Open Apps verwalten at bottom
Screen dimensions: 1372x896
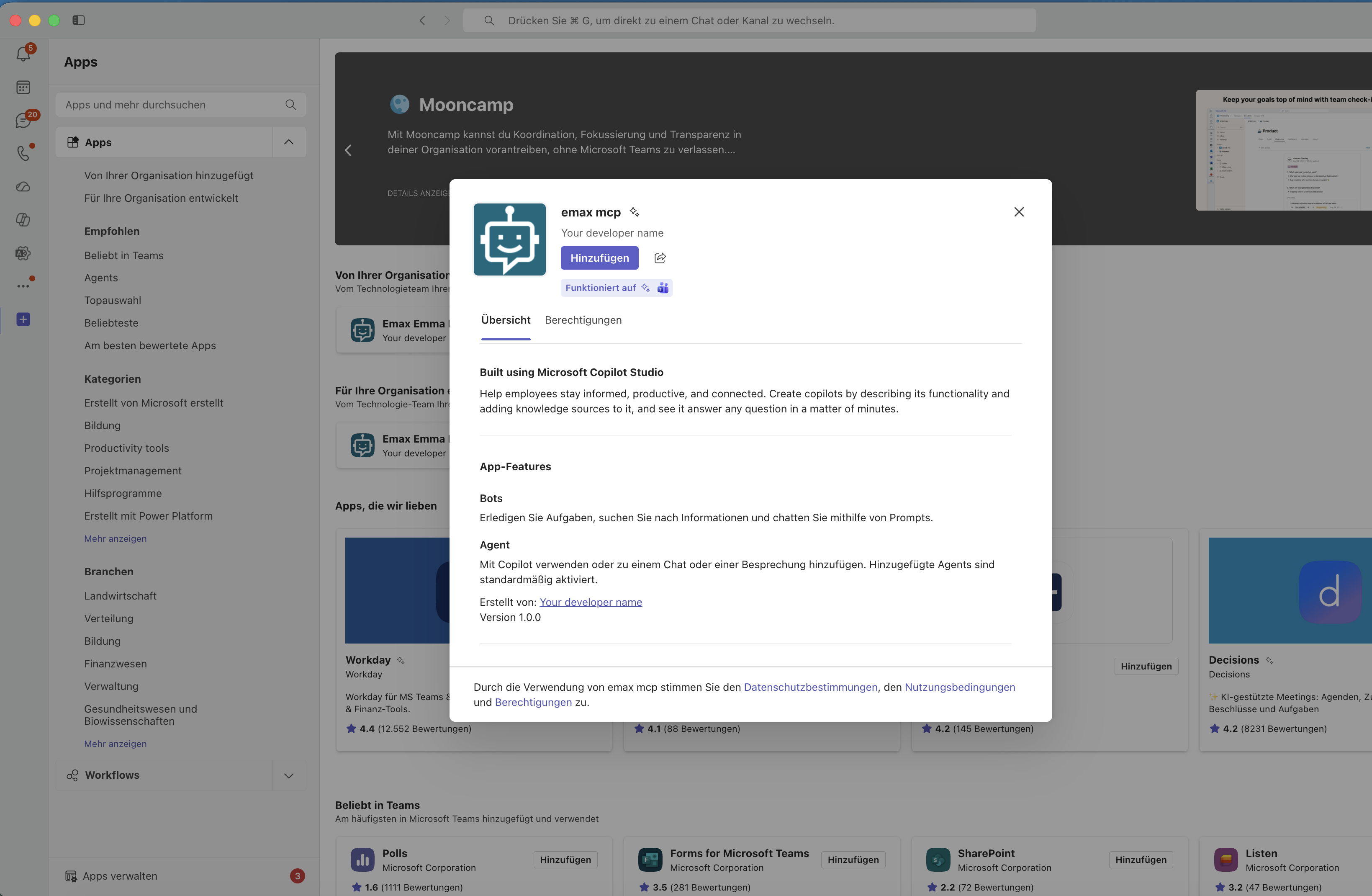(x=119, y=876)
